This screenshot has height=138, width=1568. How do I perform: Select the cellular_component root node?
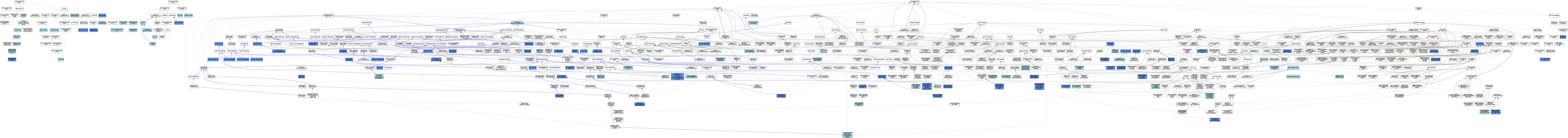pos(174,2)
